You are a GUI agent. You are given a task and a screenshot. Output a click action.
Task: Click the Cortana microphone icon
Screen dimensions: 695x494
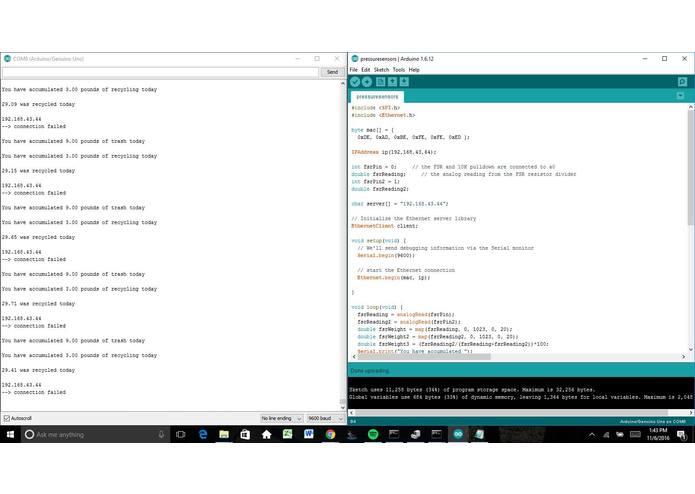click(x=161, y=435)
